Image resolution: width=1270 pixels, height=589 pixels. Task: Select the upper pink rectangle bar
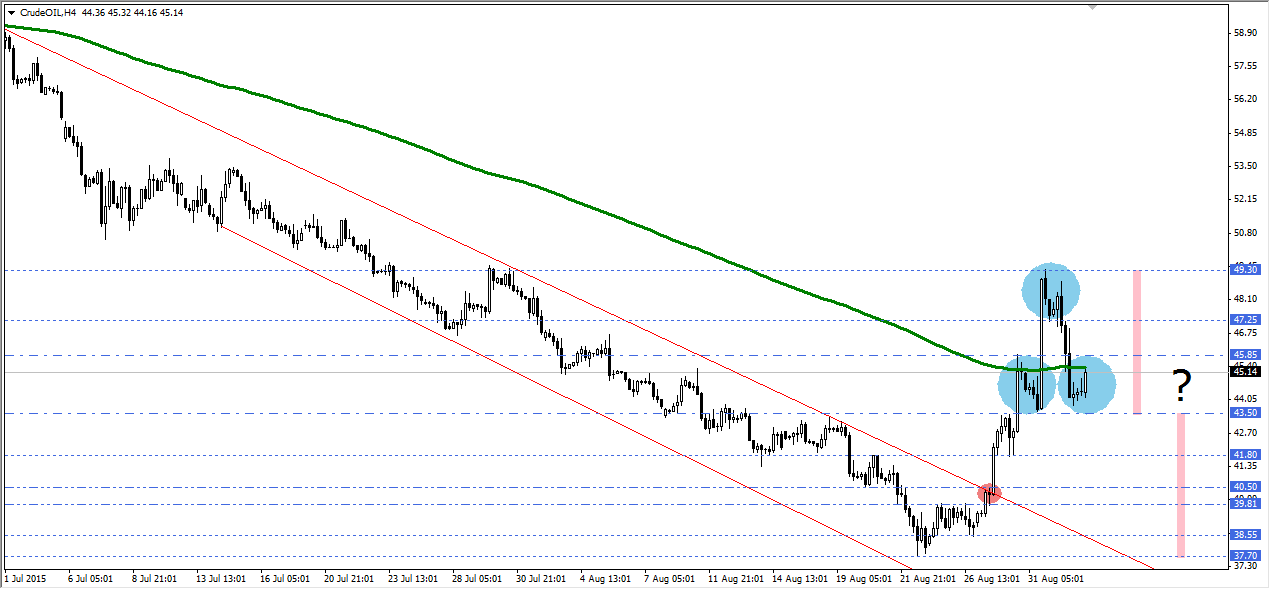tap(1137, 340)
